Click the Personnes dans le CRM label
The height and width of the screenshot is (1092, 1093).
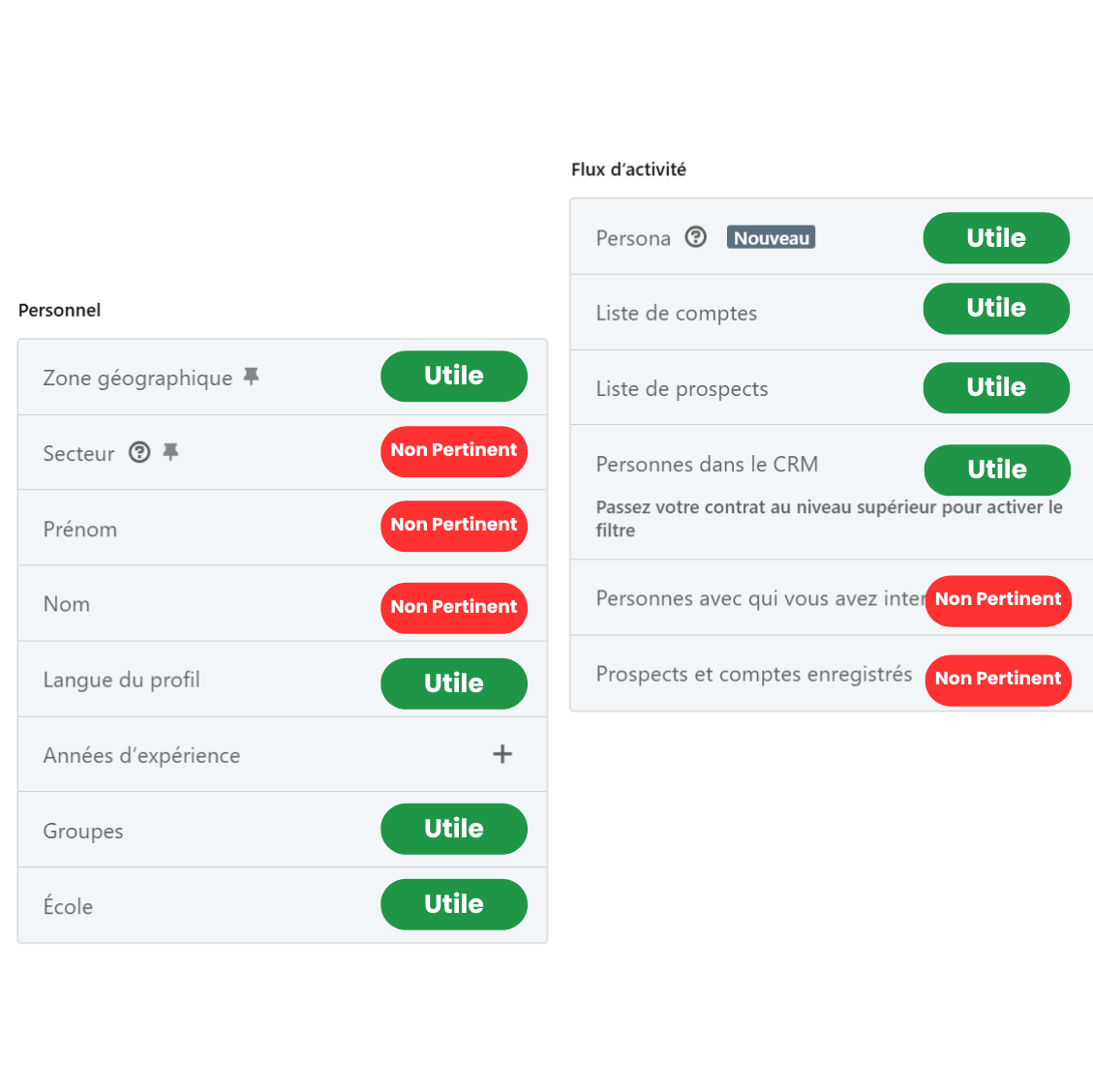pyautogui.click(x=707, y=464)
